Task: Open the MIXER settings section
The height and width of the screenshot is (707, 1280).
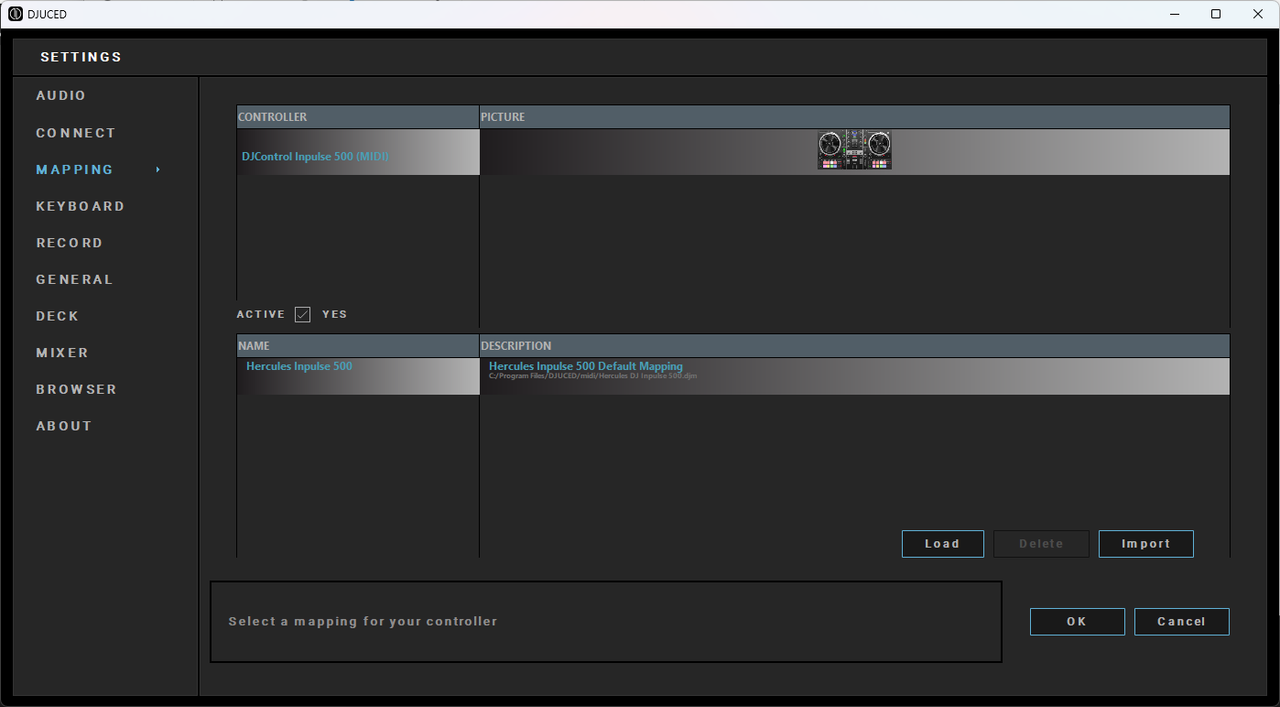Action: click(x=62, y=353)
